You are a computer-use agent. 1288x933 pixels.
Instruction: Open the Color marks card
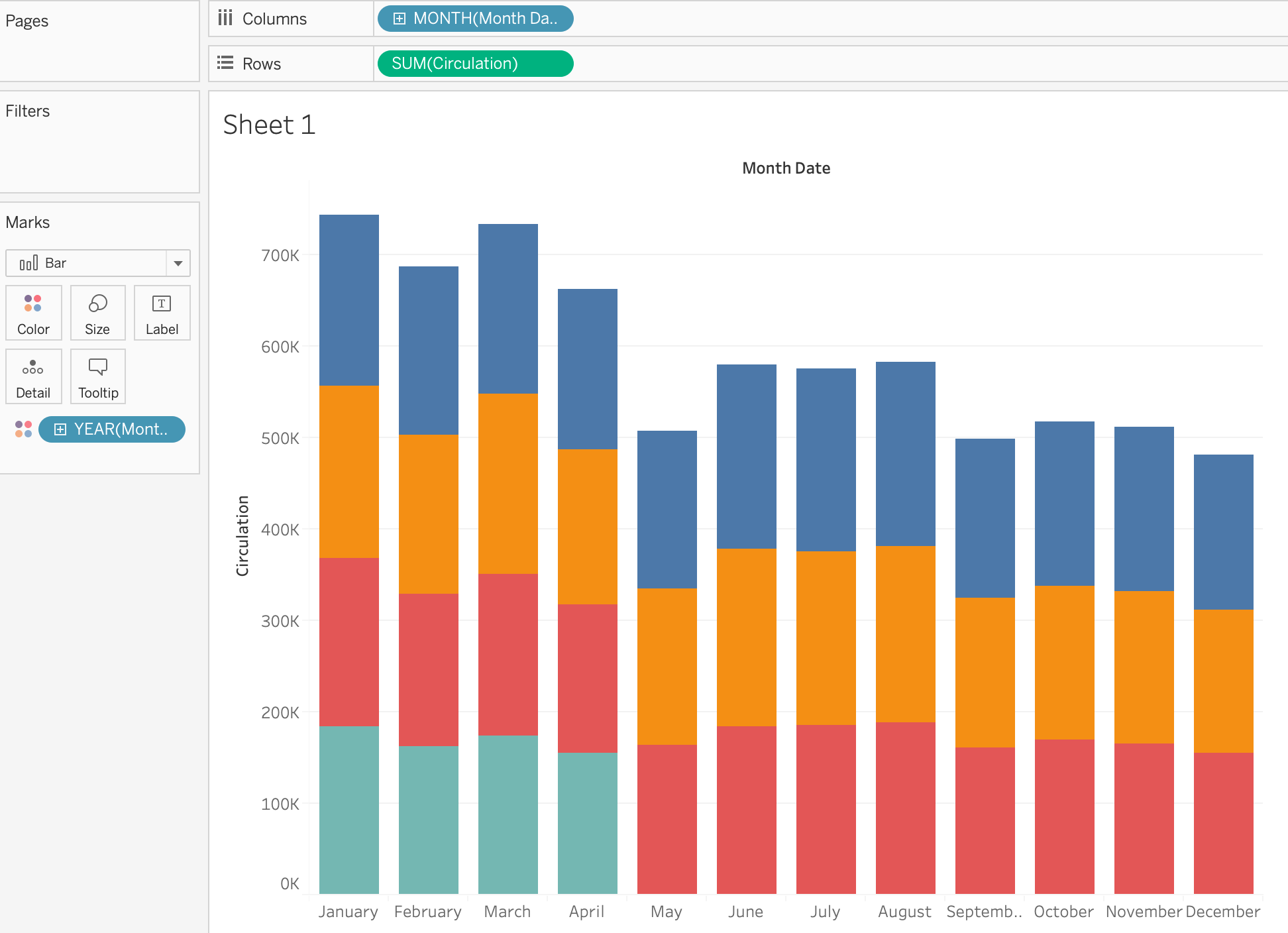[33, 313]
